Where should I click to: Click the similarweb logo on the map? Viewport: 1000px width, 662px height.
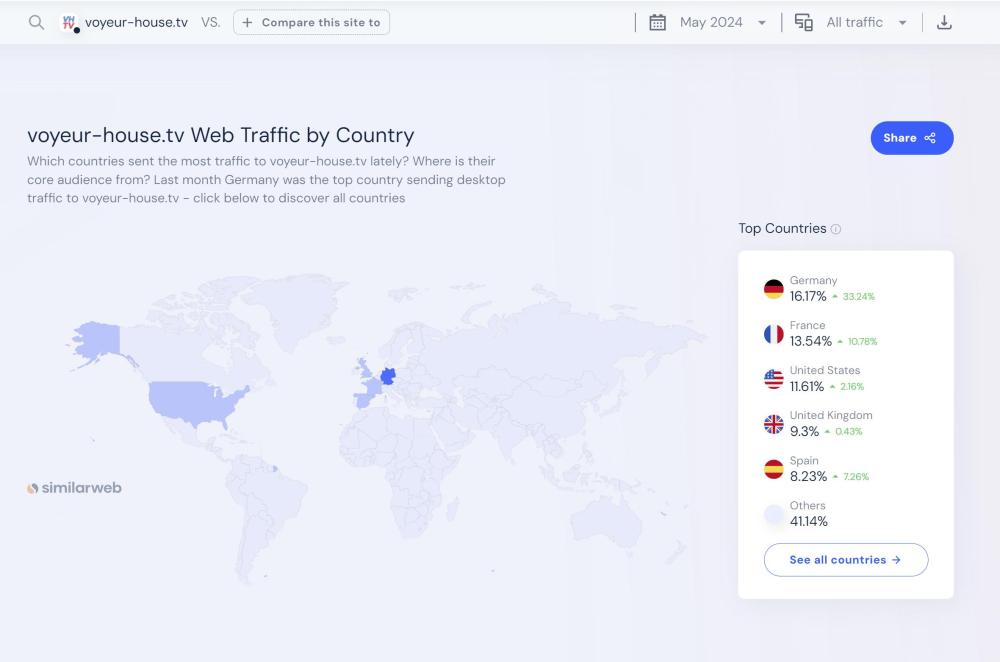[x=75, y=488]
